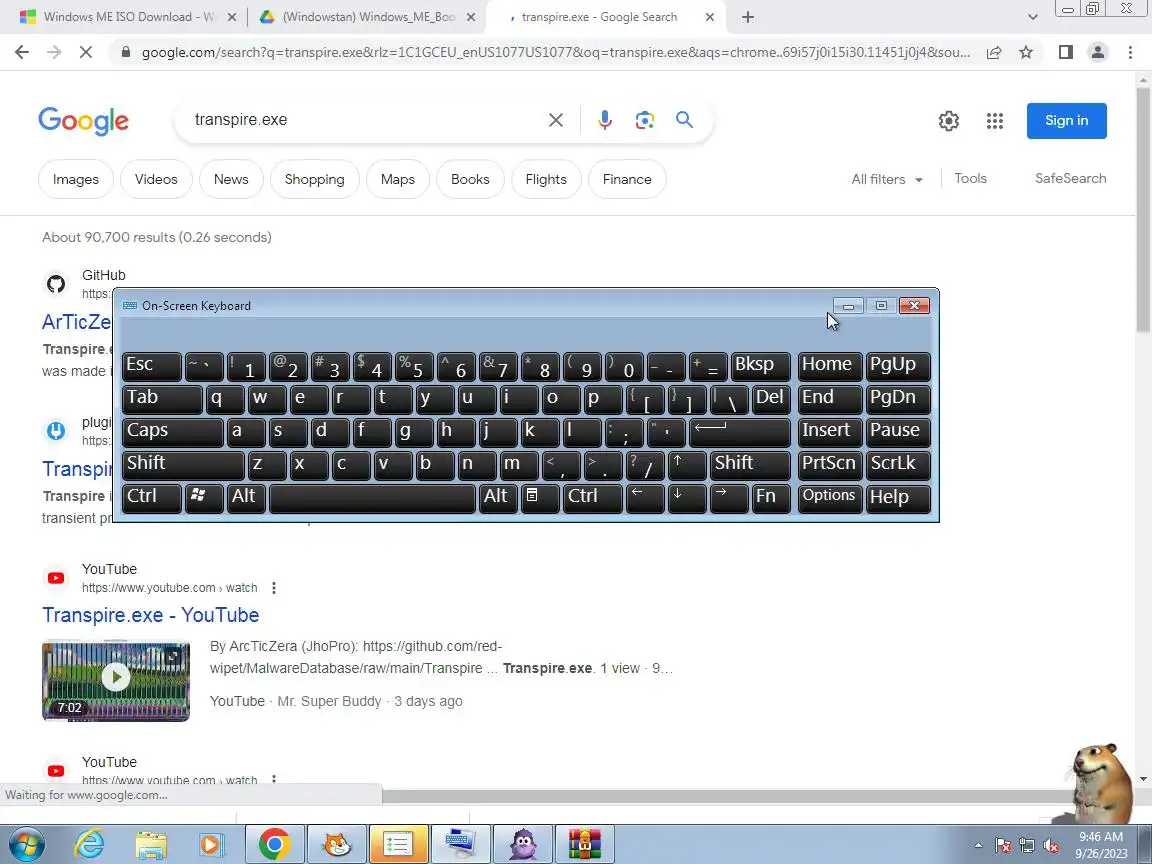Click the magnifier search button
The height and width of the screenshot is (864, 1152).
coord(684,120)
